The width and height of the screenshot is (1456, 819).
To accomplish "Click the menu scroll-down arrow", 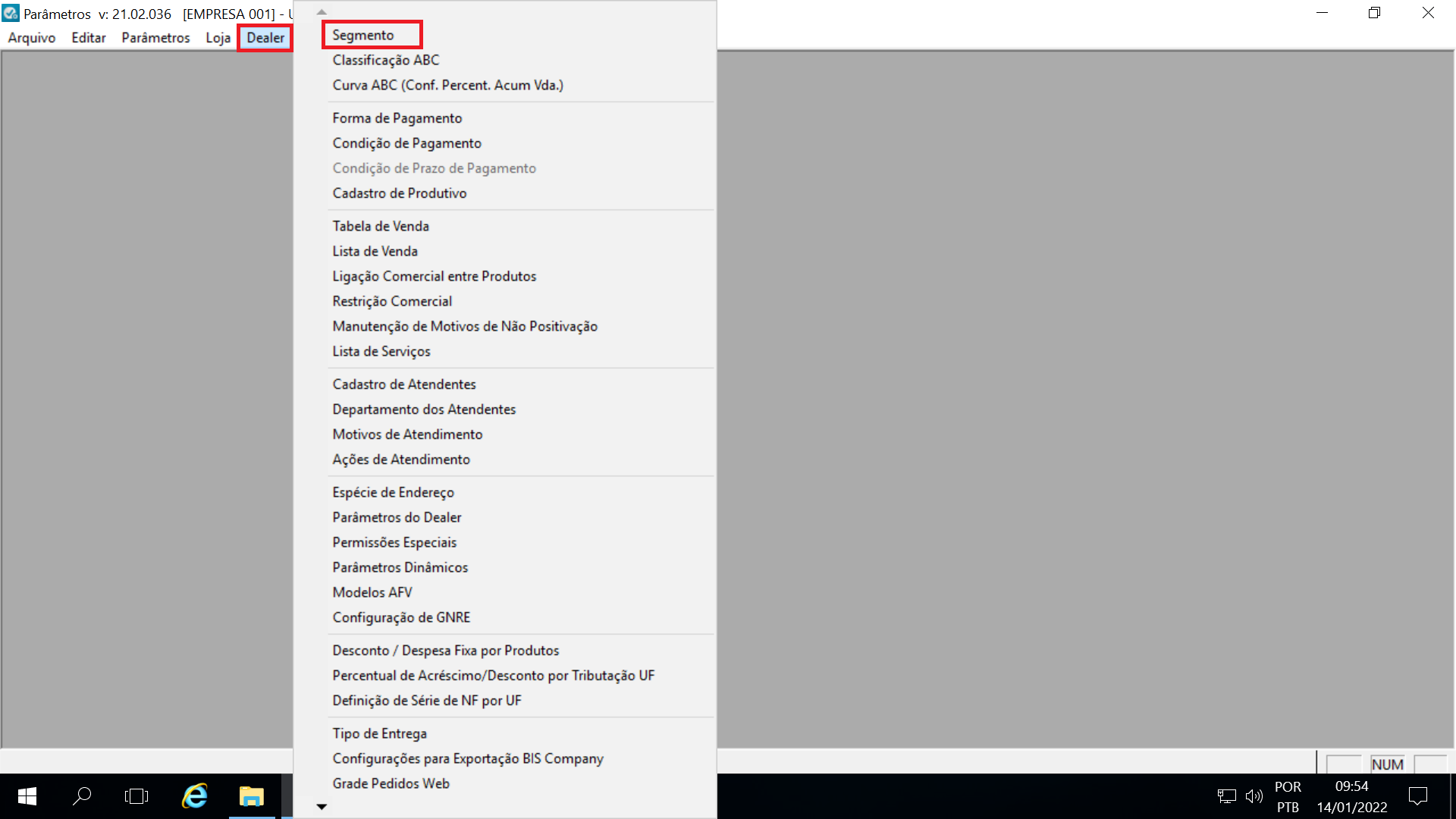I will coord(322,807).
